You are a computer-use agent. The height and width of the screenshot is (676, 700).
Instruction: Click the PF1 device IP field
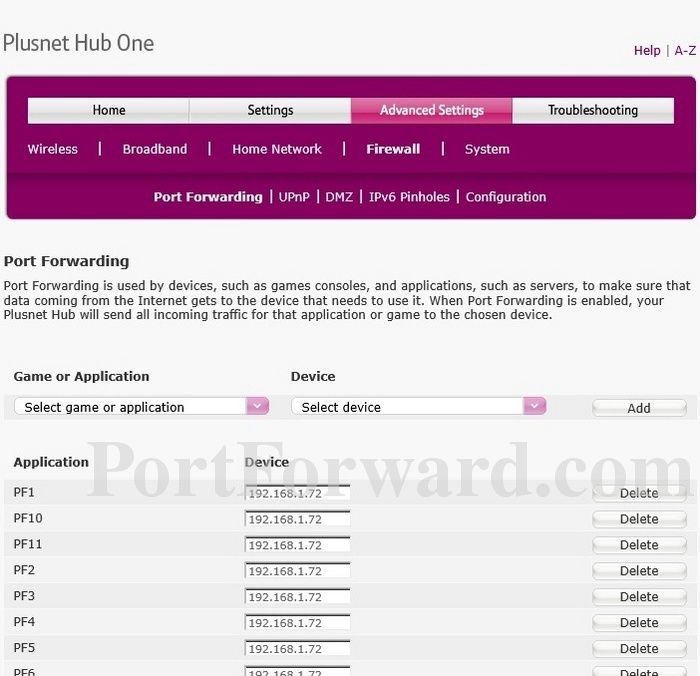coord(297,493)
